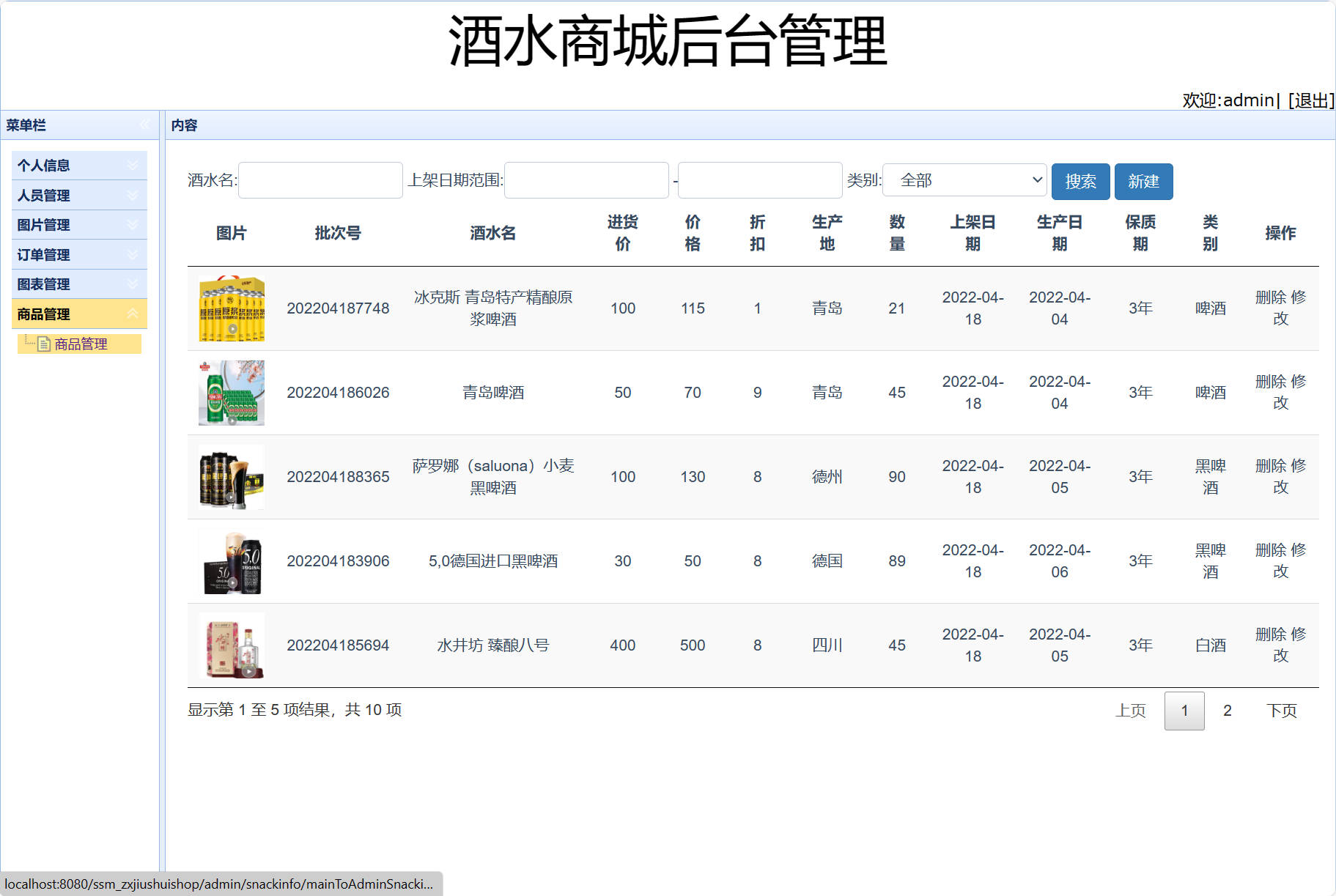Click the chevron icon on 图片管理

point(133,224)
